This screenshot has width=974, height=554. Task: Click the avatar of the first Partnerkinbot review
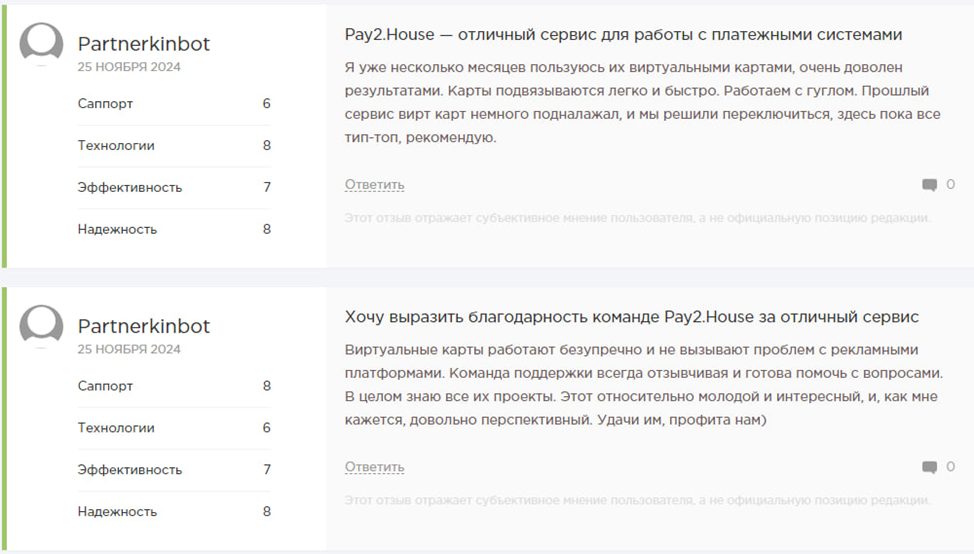click(42, 44)
